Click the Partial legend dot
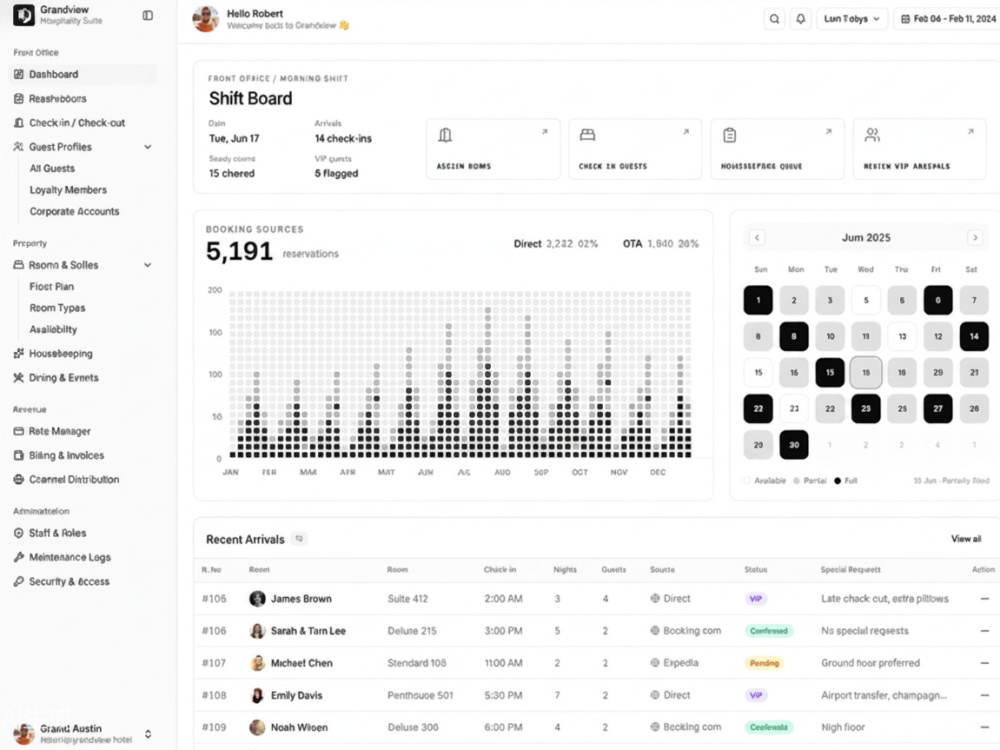The image size is (1000, 750). tap(797, 481)
